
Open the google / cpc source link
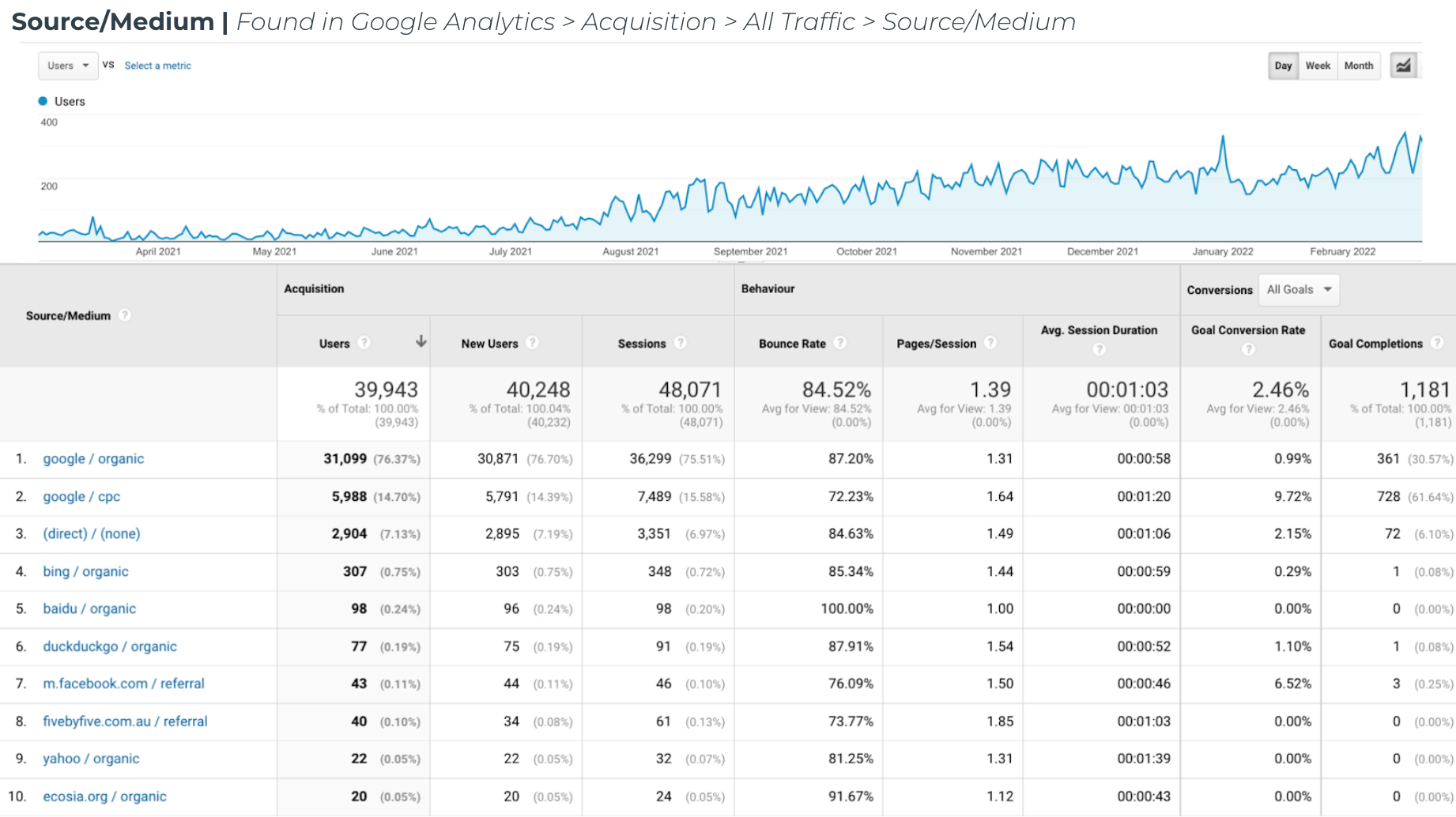[x=81, y=497]
